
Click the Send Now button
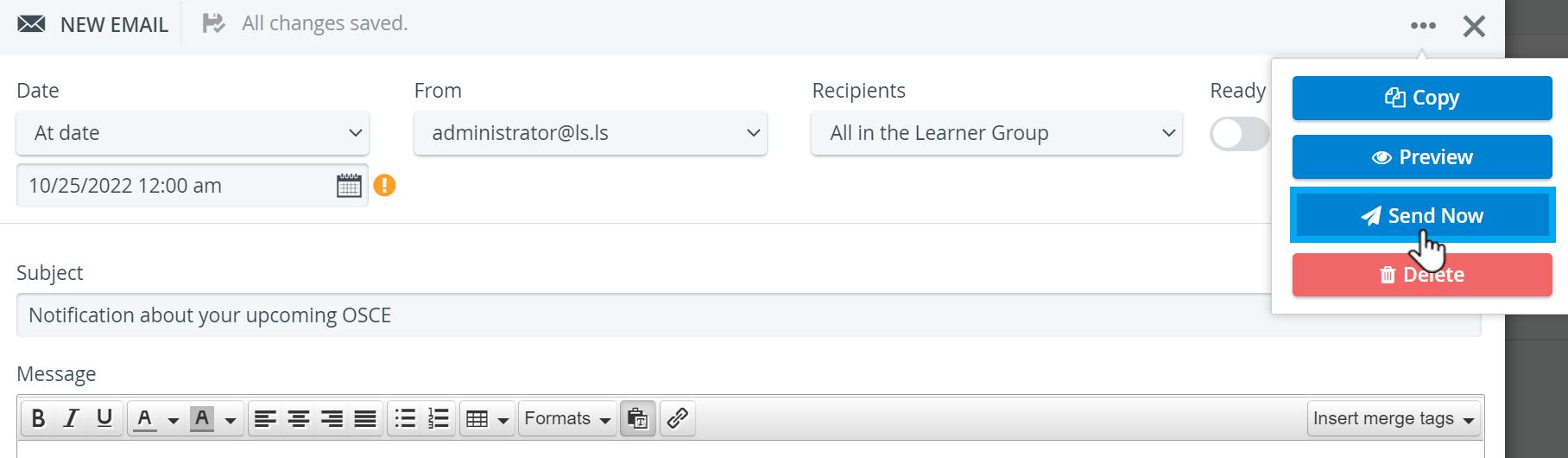pos(1422,215)
